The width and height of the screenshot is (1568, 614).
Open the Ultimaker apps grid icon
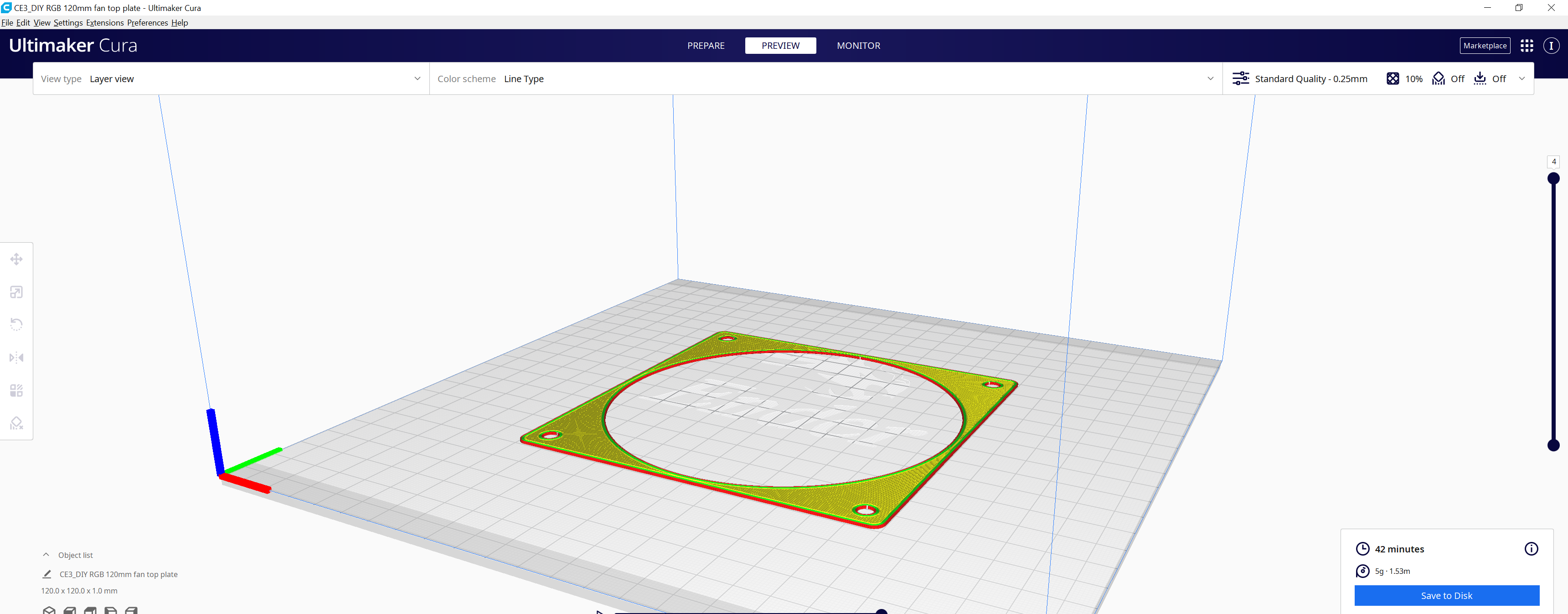click(x=1527, y=46)
